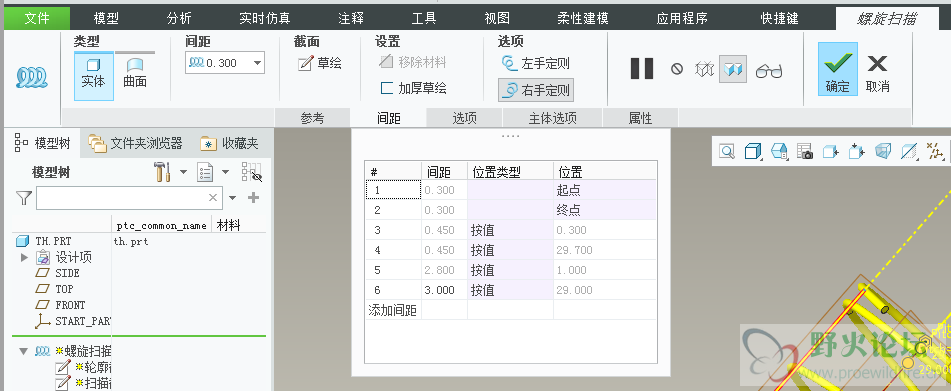Click the plus add-filter icon

[254, 198]
